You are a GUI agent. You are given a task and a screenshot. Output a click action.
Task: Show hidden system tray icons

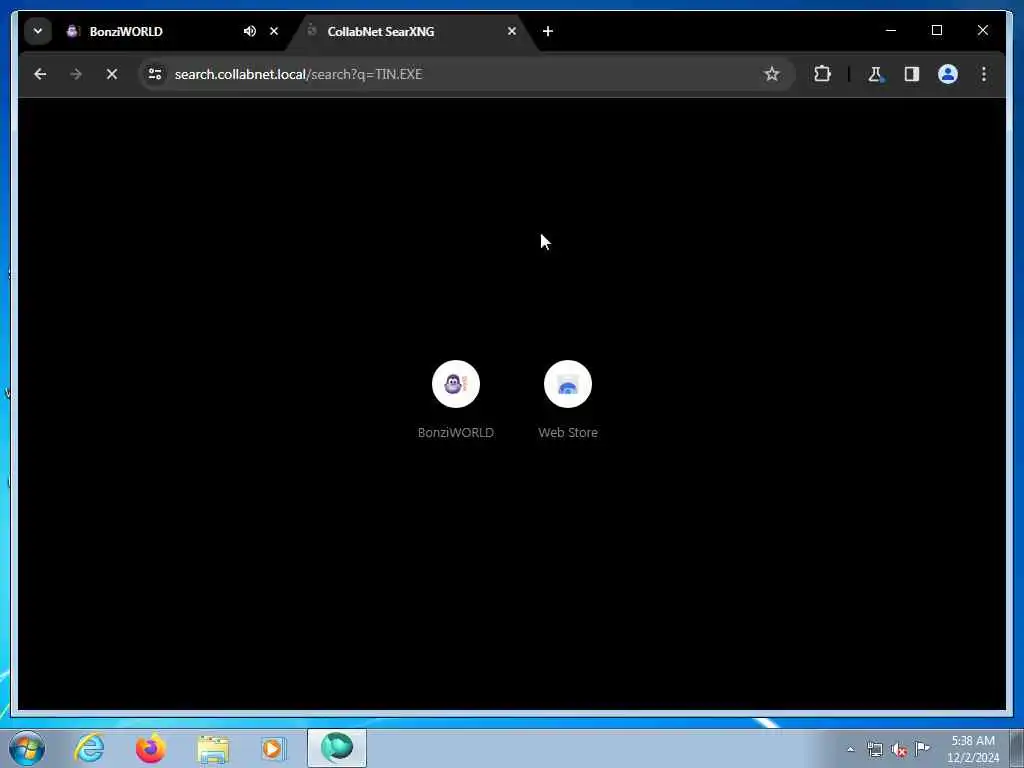click(x=850, y=749)
